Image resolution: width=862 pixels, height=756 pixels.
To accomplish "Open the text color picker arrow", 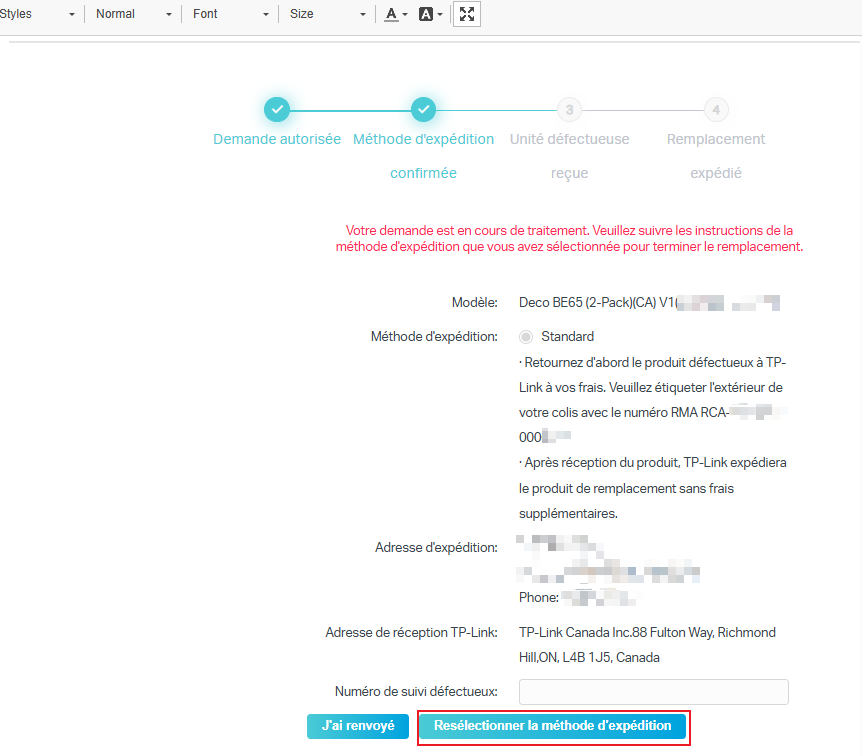I will coord(404,14).
